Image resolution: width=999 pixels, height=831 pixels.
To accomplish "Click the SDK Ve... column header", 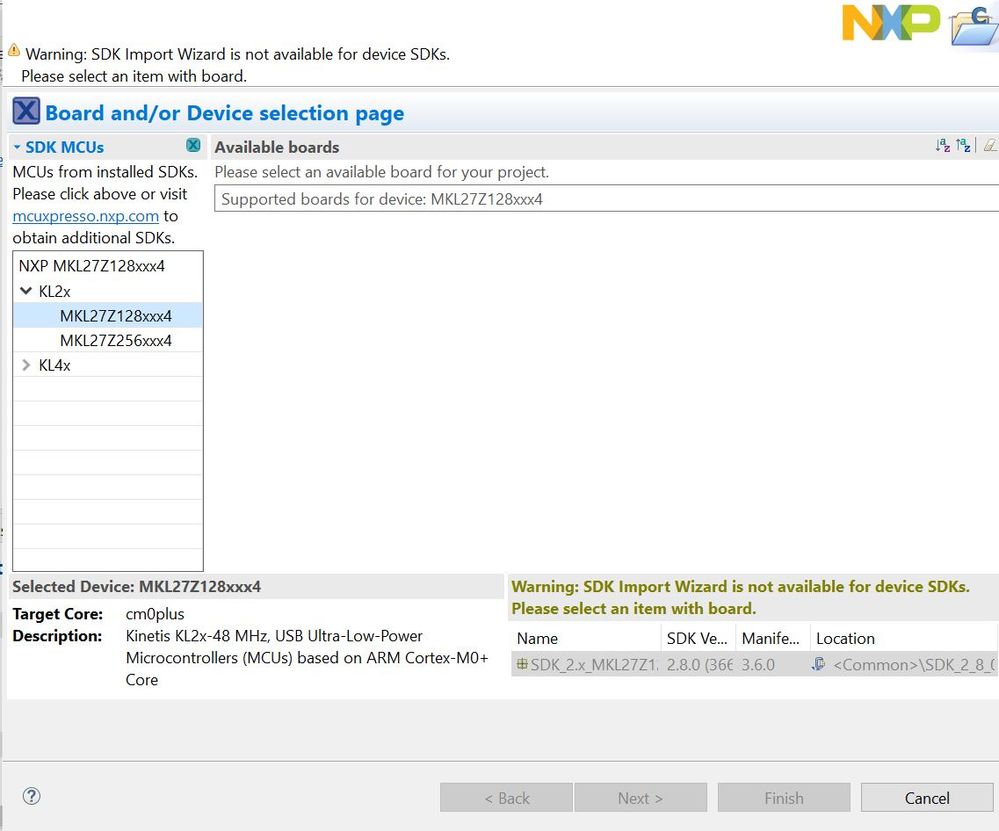I will coord(698,638).
